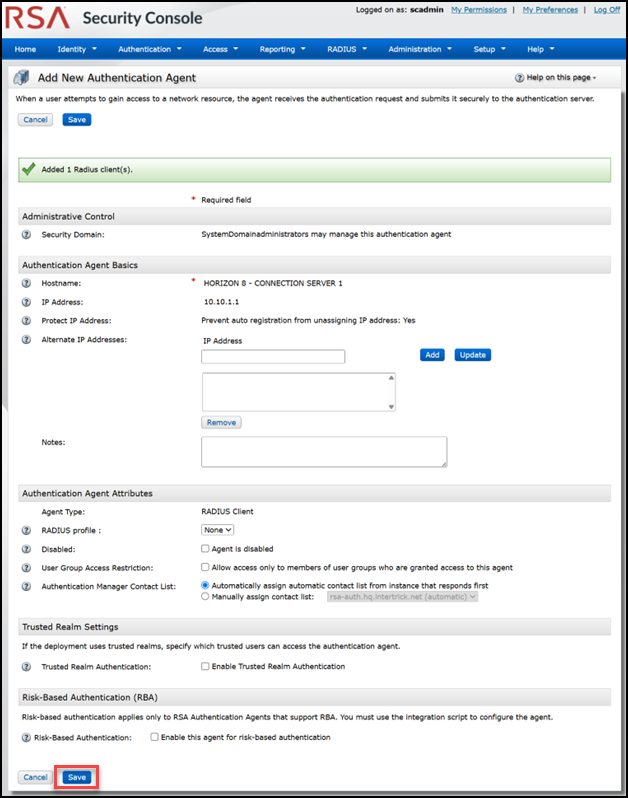Click help icon for Trusted Realm Authentication
This screenshot has height=798, width=628.
(x=26, y=666)
